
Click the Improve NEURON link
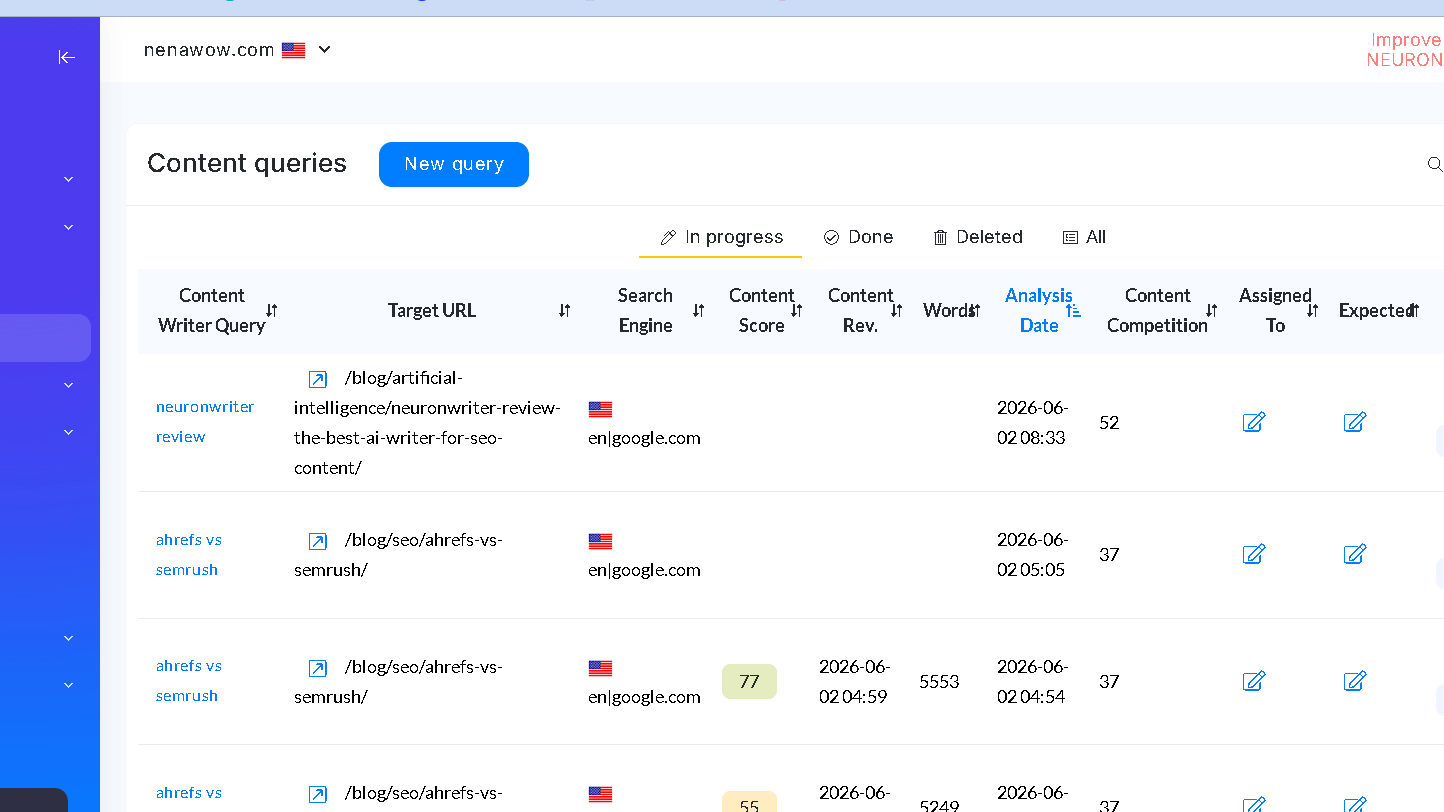pyautogui.click(x=1405, y=50)
